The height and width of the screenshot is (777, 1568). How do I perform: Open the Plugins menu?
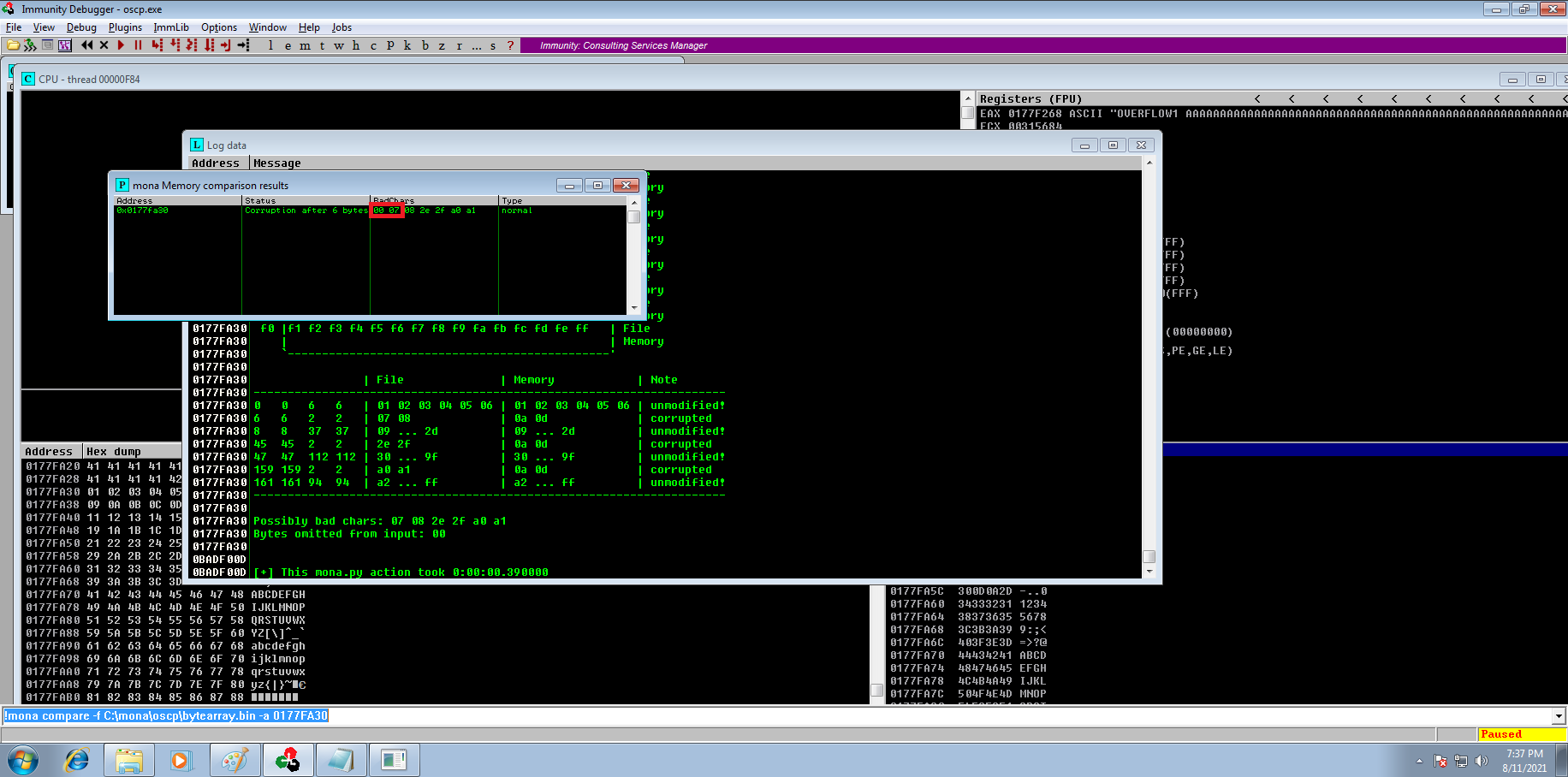pos(125,27)
